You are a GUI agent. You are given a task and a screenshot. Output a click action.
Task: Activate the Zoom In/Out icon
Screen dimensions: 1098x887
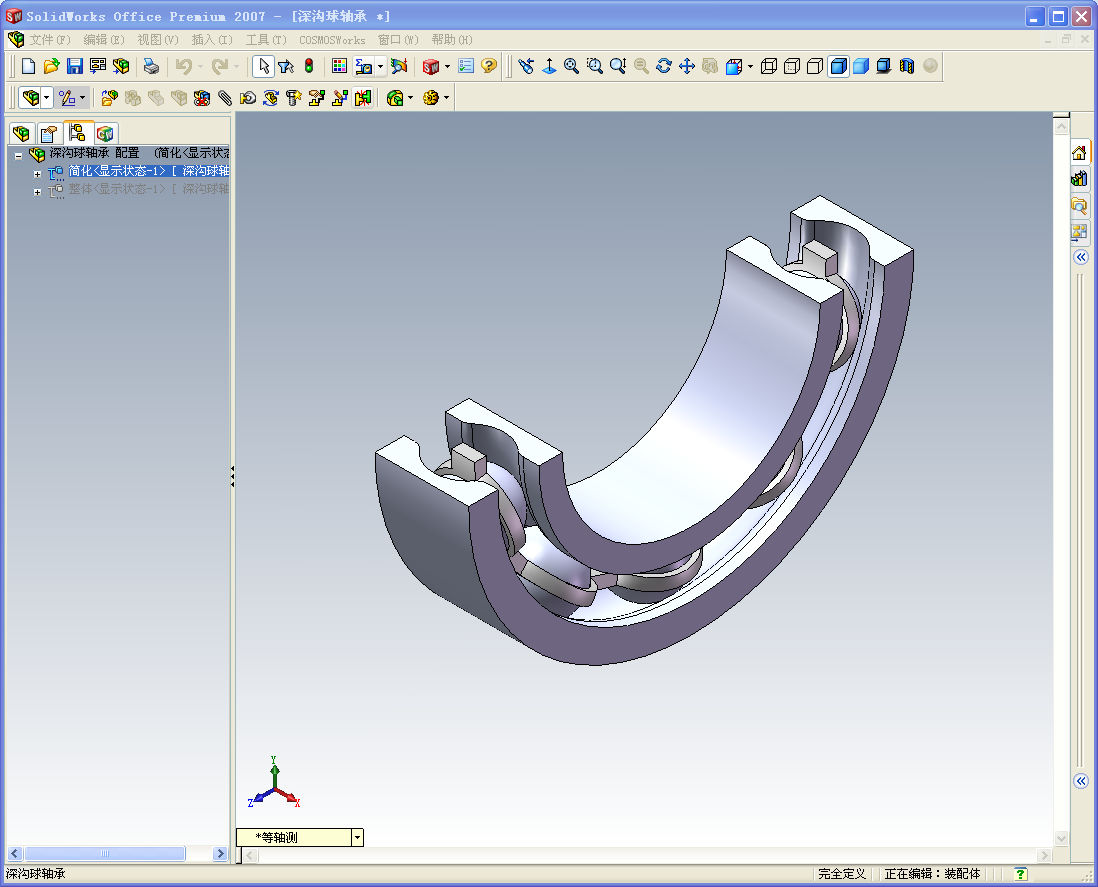coord(618,67)
